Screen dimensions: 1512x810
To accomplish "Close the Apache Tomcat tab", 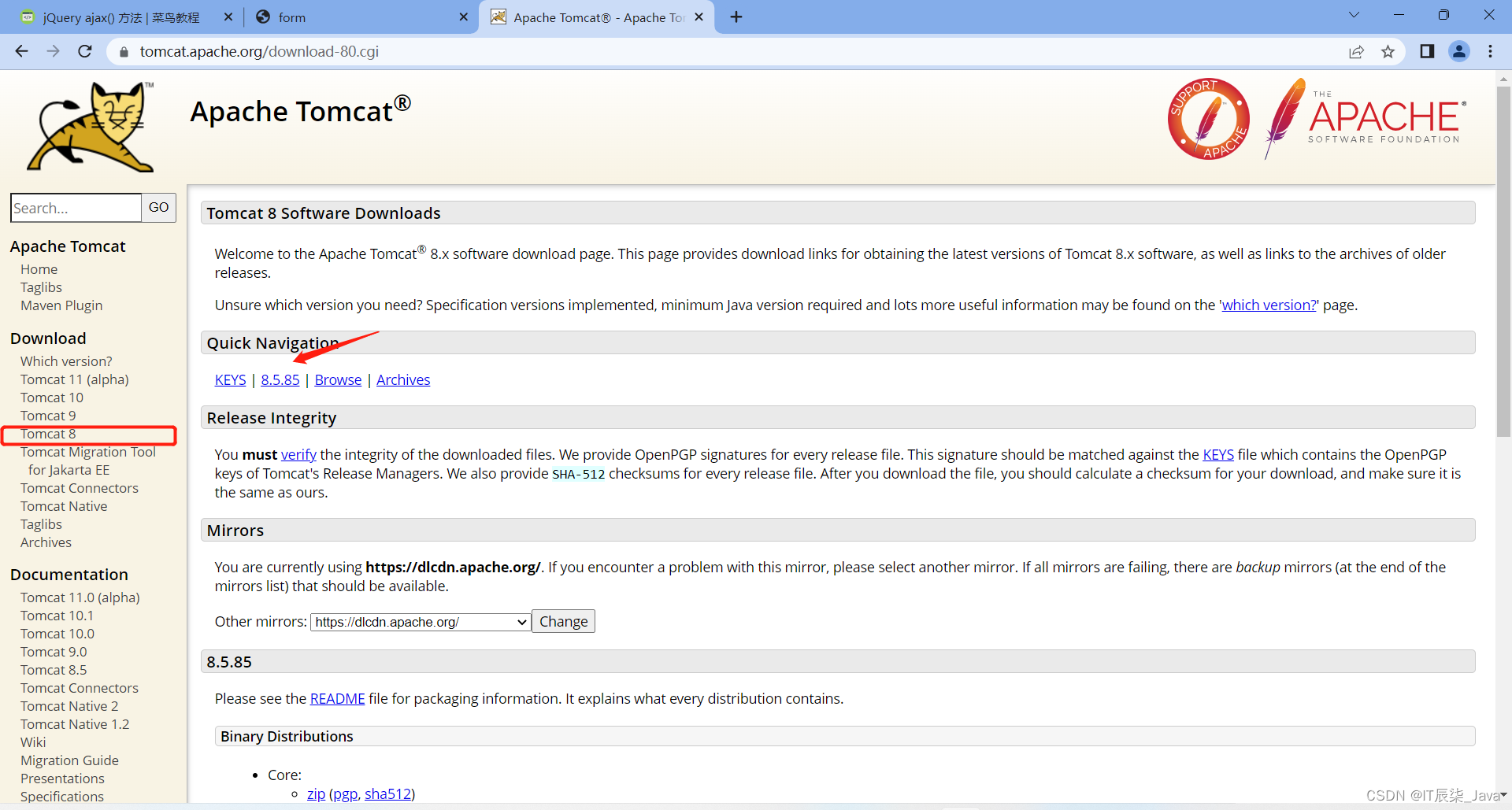I will (x=699, y=17).
